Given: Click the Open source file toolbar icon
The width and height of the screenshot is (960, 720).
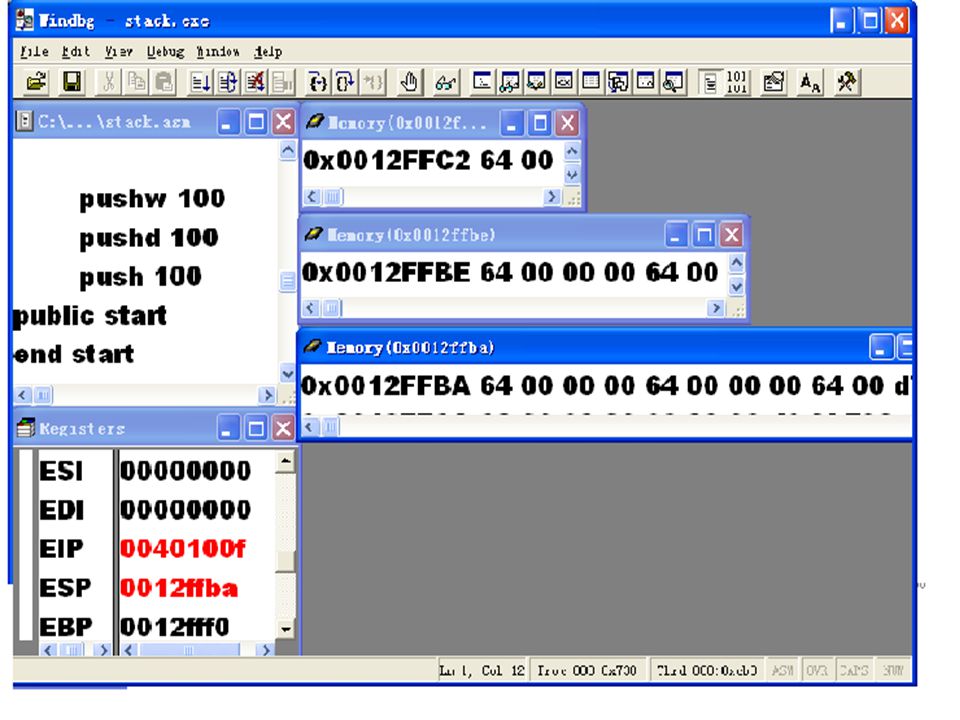Looking at the screenshot, I should (x=37, y=81).
